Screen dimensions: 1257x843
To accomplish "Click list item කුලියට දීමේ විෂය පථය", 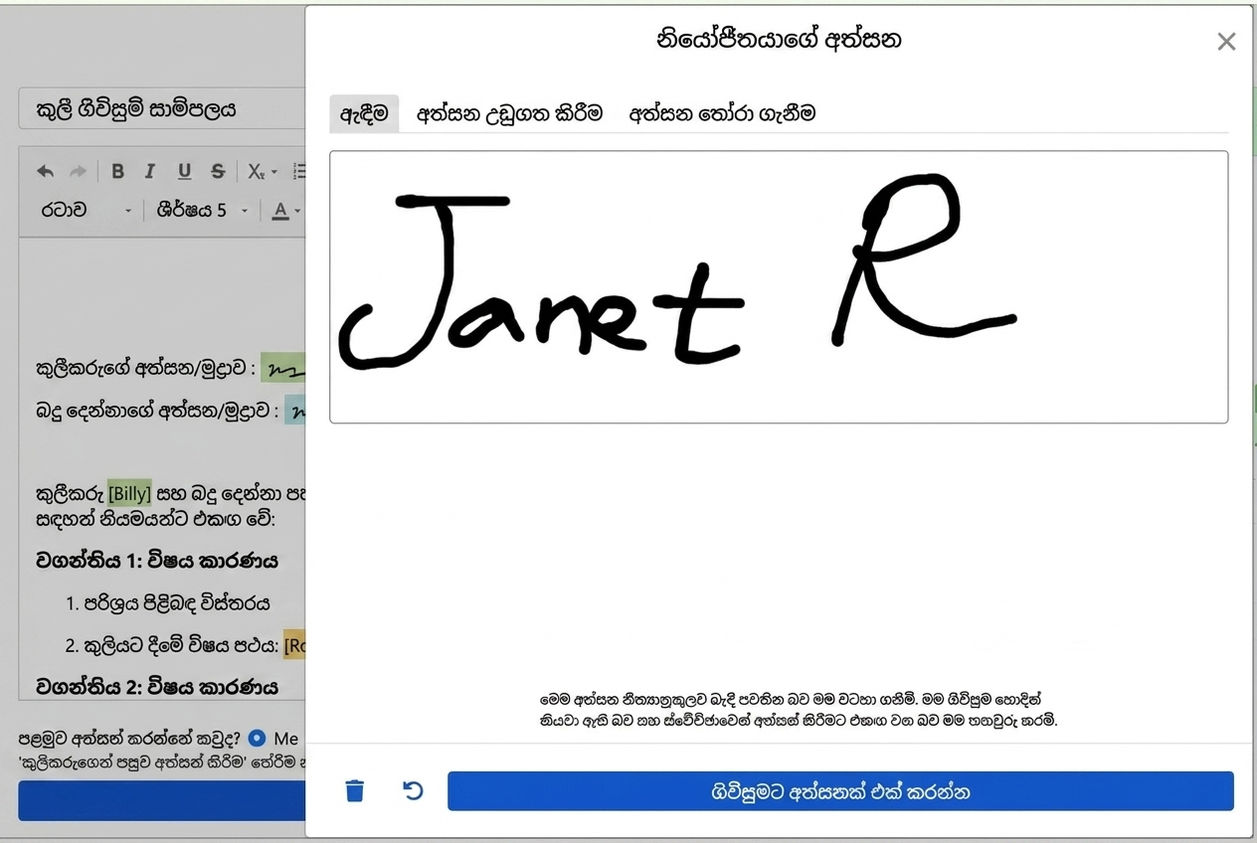I will (181, 646).
